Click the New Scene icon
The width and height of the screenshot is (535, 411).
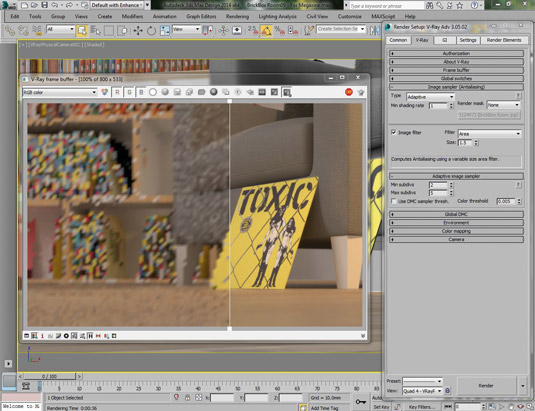(24, 5)
